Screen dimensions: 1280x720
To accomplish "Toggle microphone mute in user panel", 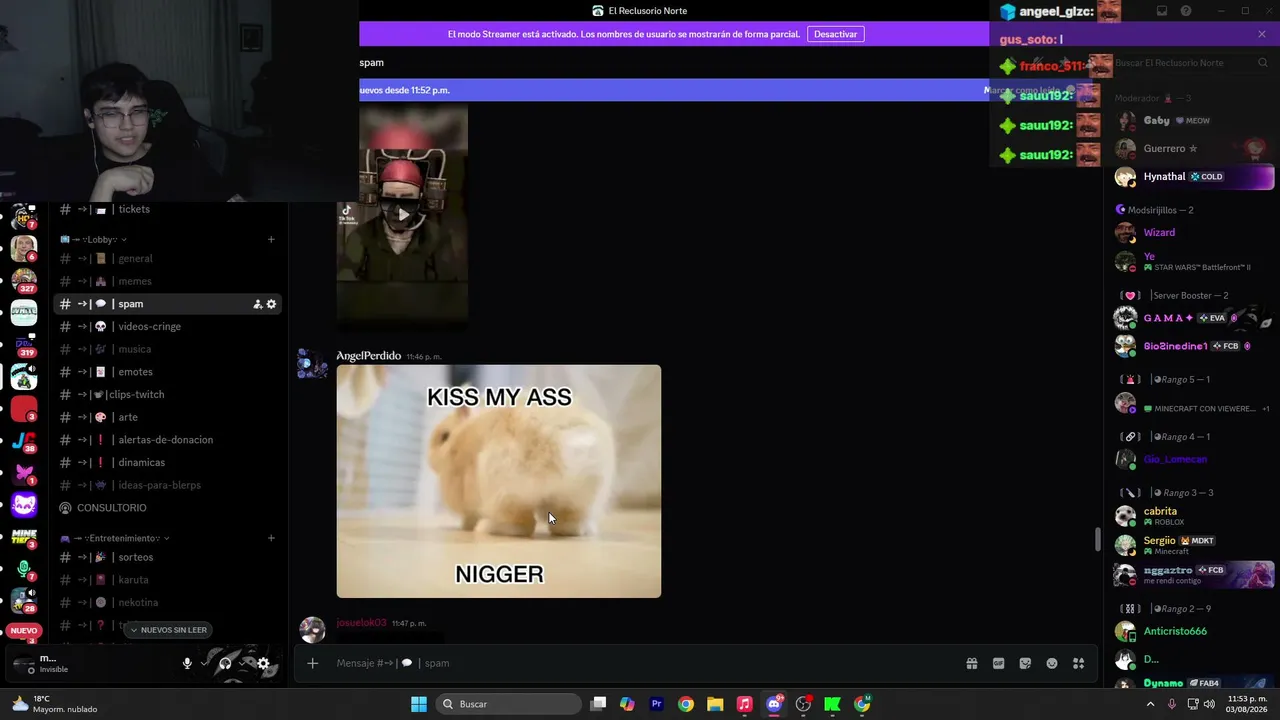I will 187,663.
